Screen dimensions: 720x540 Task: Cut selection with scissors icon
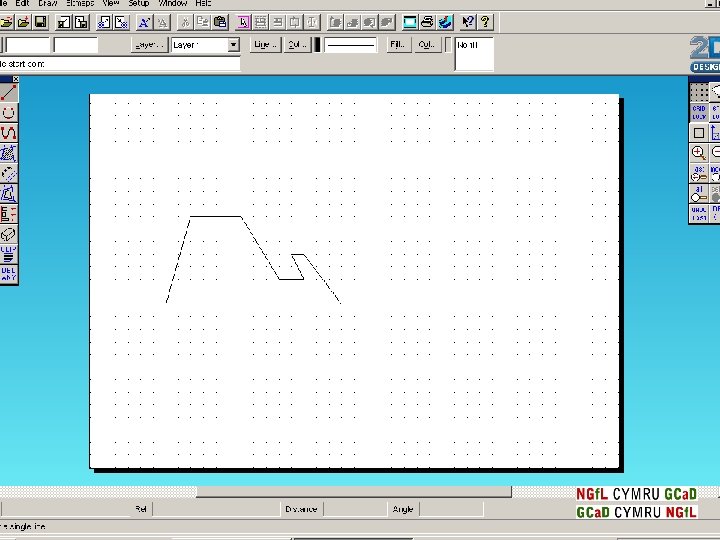(185, 22)
